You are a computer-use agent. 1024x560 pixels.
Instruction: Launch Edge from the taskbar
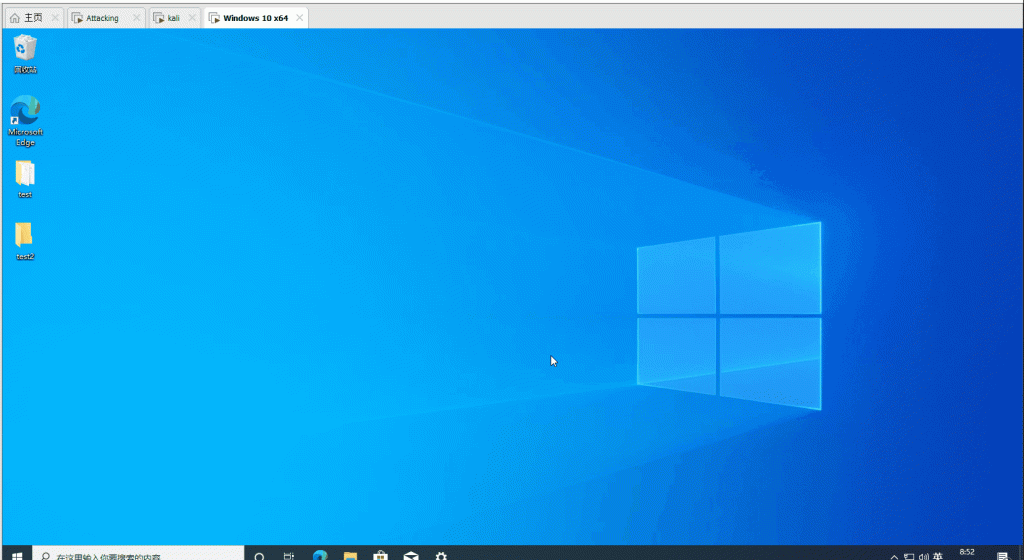point(320,555)
